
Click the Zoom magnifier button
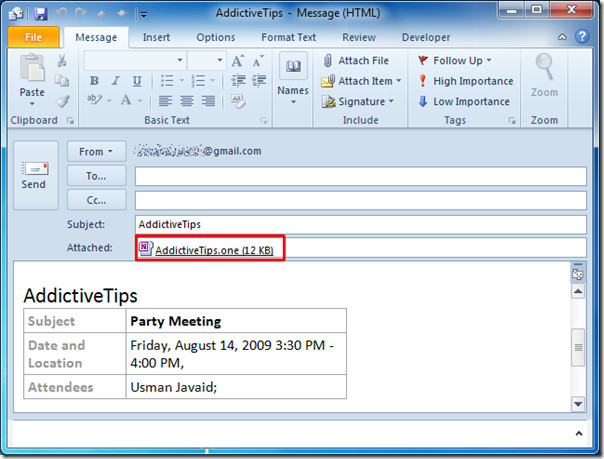544,75
